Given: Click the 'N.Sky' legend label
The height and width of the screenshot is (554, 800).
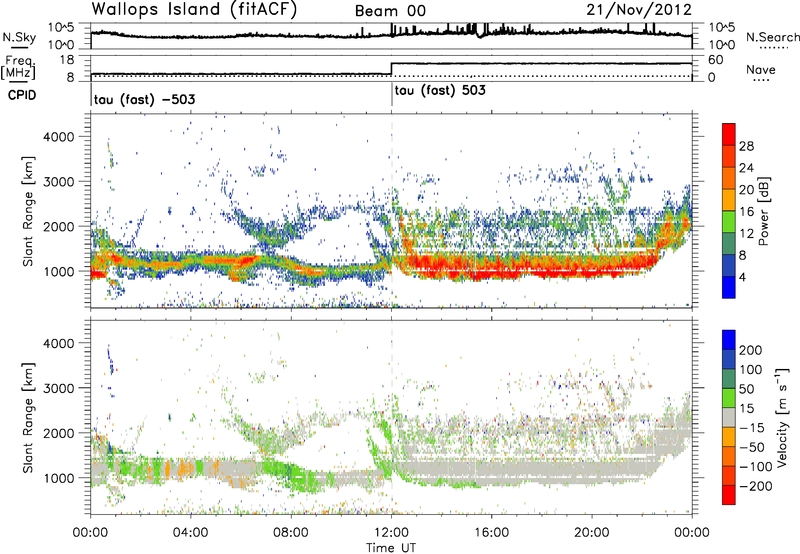Looking at the screenshot, I should click(x=19, y=37).
